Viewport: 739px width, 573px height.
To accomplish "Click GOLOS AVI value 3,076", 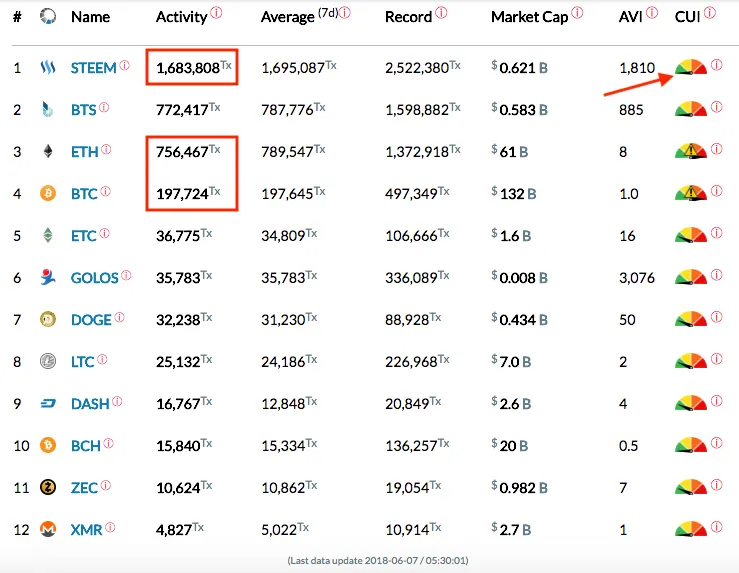I will [x=637, y=278].
